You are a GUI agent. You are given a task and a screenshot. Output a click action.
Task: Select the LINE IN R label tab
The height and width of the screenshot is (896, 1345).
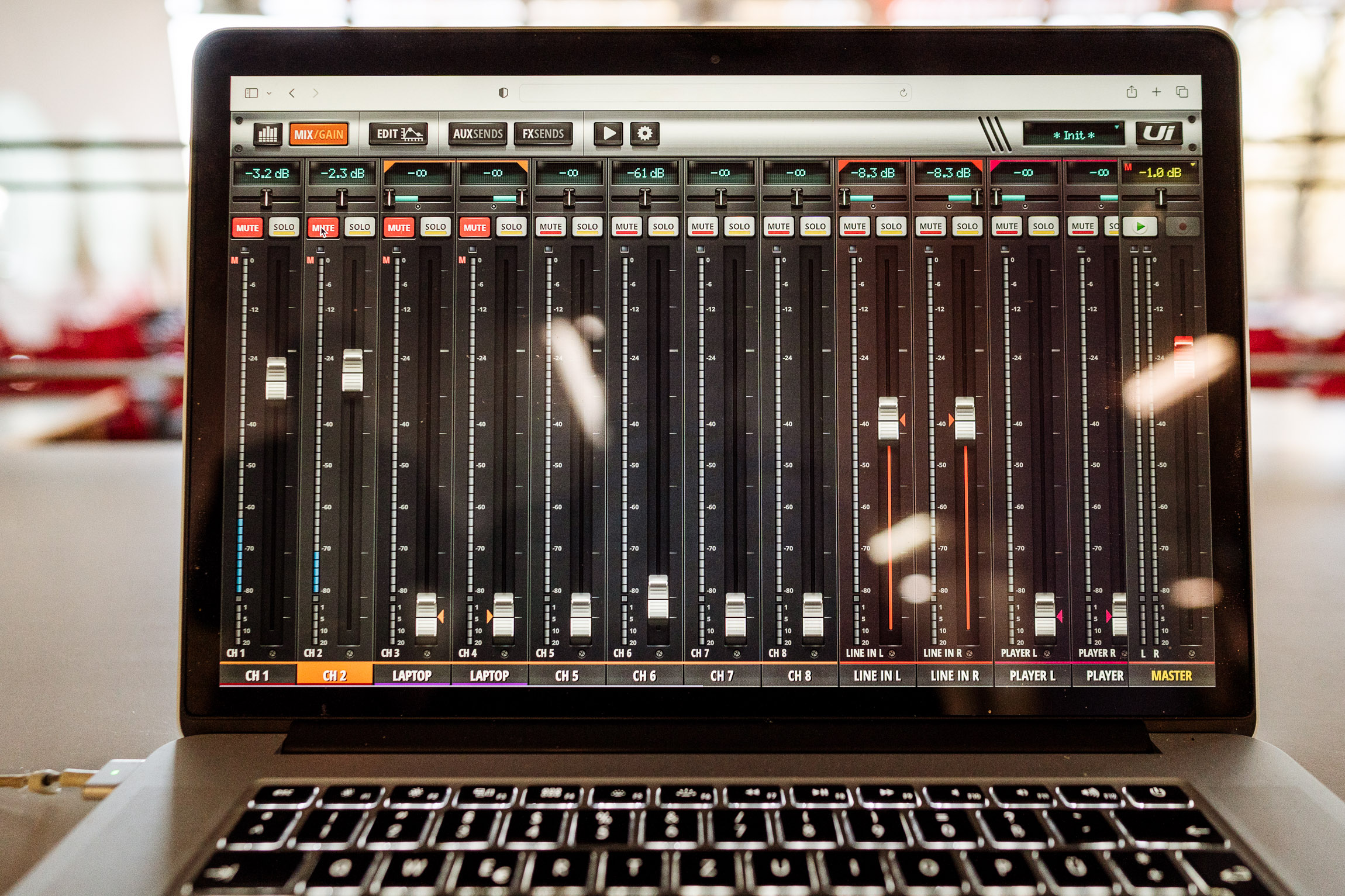coord(955,676)
